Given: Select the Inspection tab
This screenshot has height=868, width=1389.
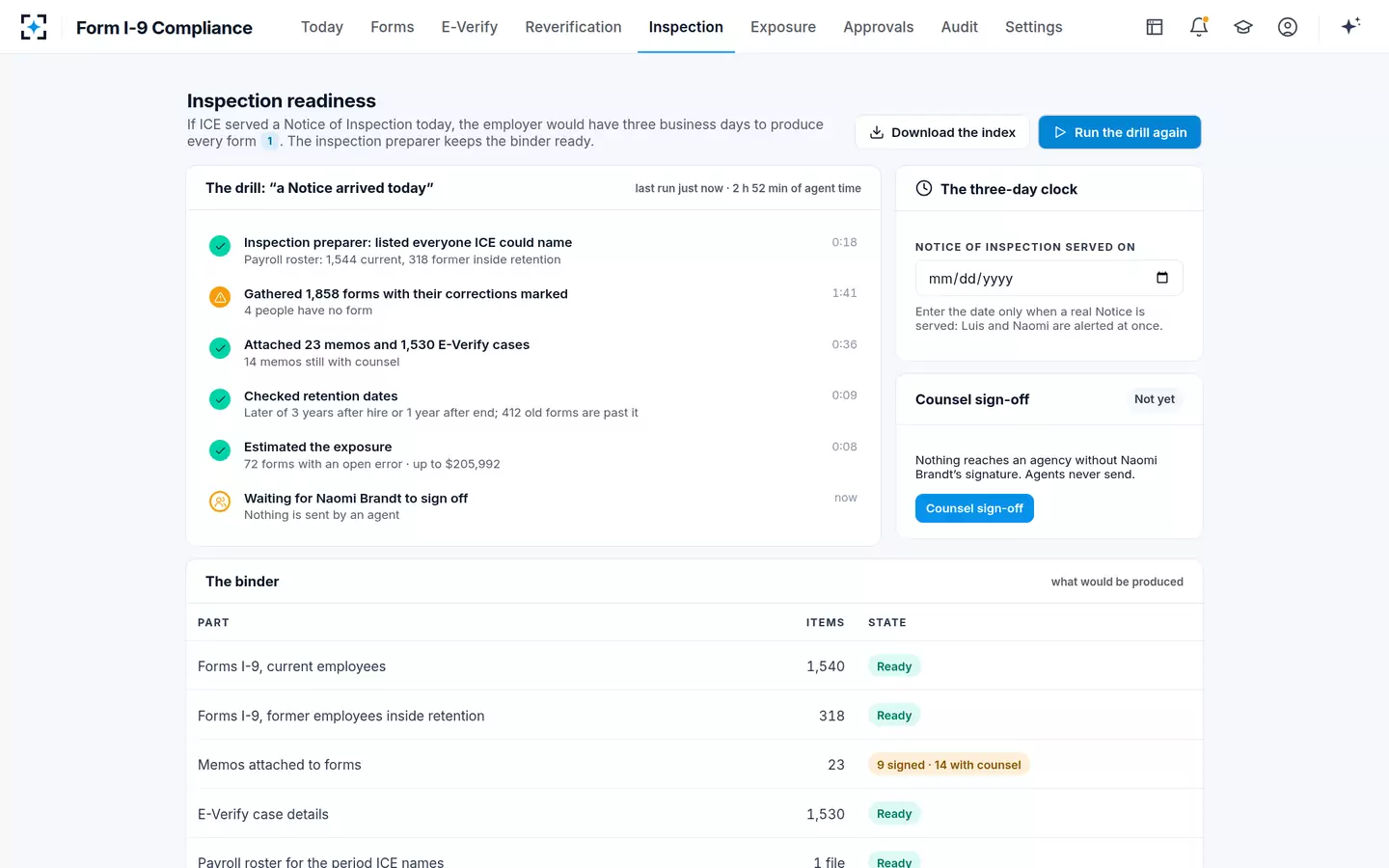Looking at the screenshot, I should point(686,27).
